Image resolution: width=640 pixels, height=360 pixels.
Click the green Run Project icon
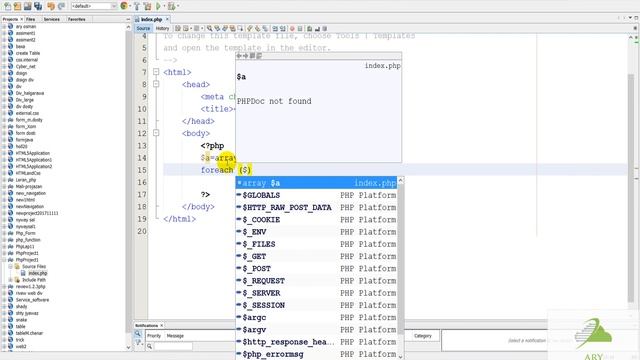tap(158, 6)
